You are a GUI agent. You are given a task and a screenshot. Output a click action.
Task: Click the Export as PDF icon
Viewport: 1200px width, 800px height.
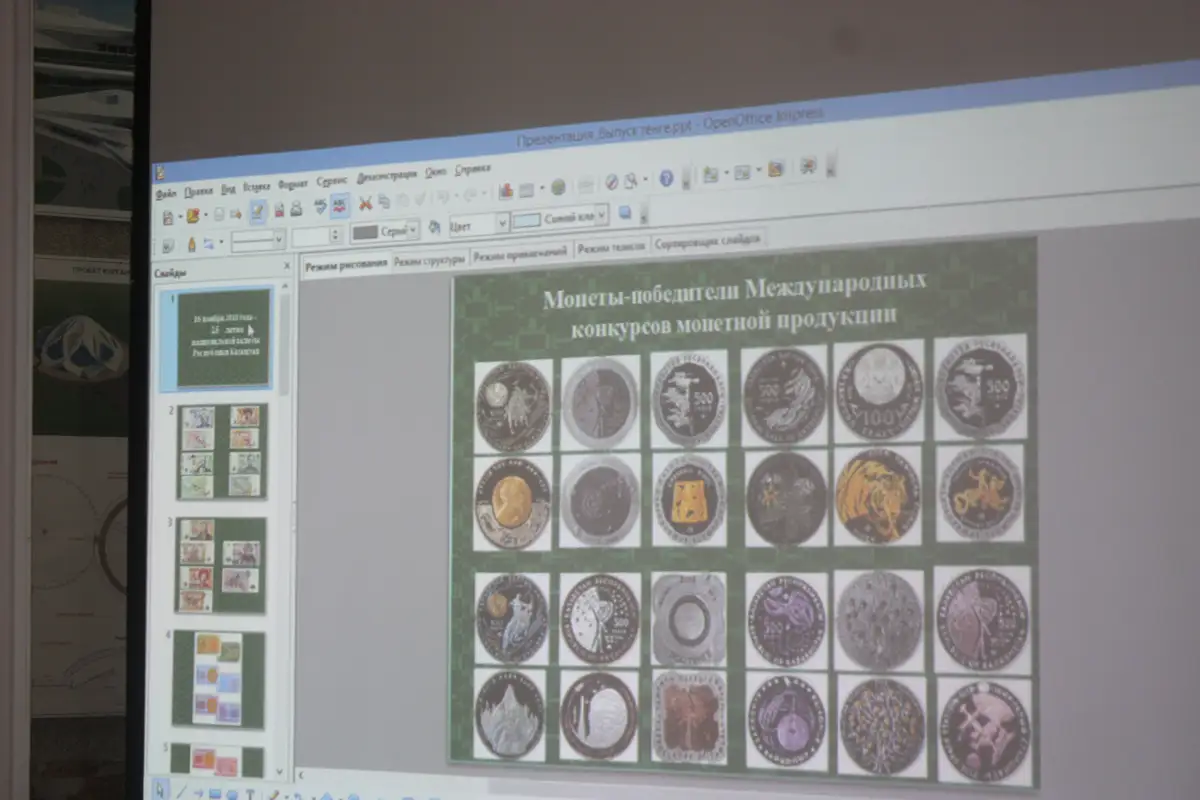(280, 209)
